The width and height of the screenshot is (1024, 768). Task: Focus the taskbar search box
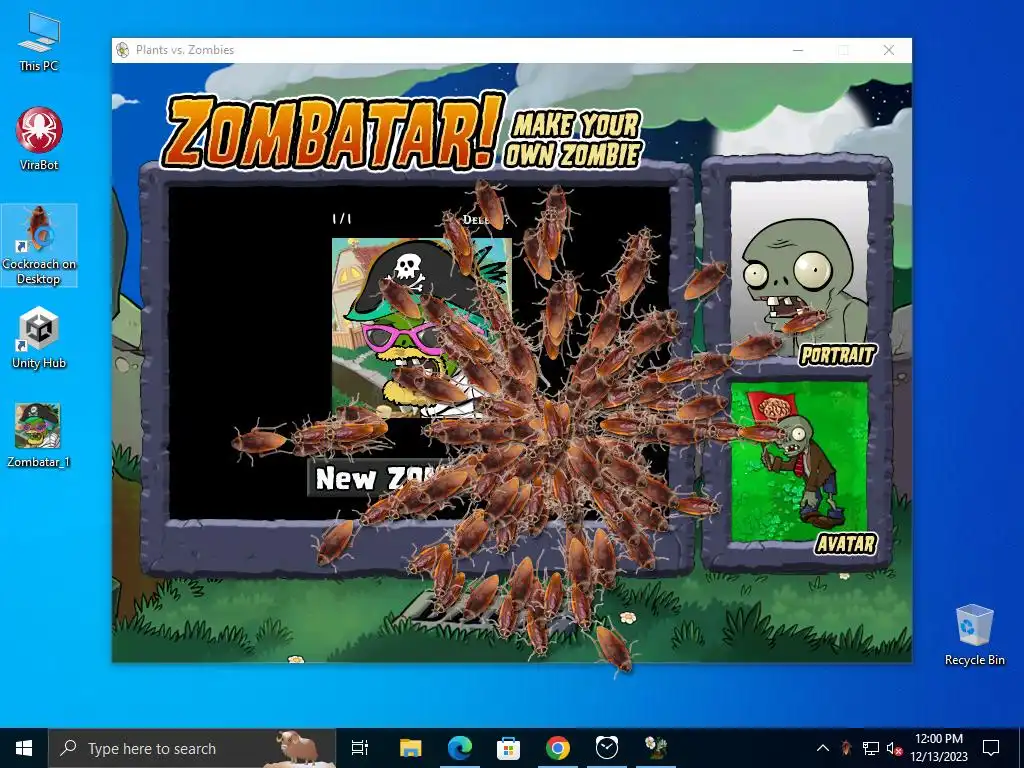click(192, 748)
